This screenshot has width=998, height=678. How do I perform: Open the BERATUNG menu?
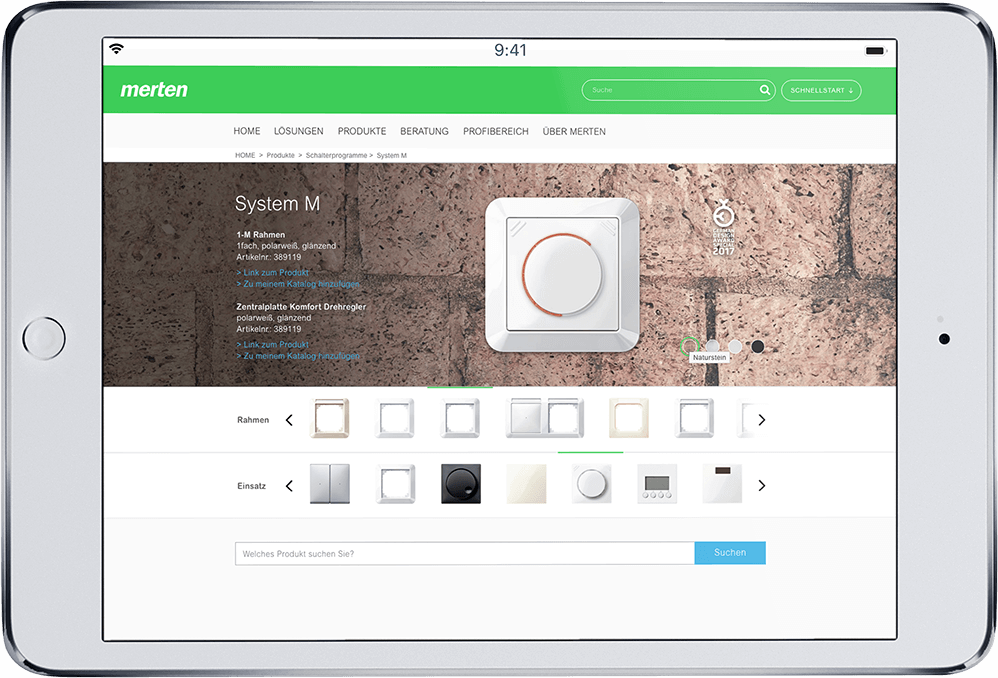click(x=424, y=131)
